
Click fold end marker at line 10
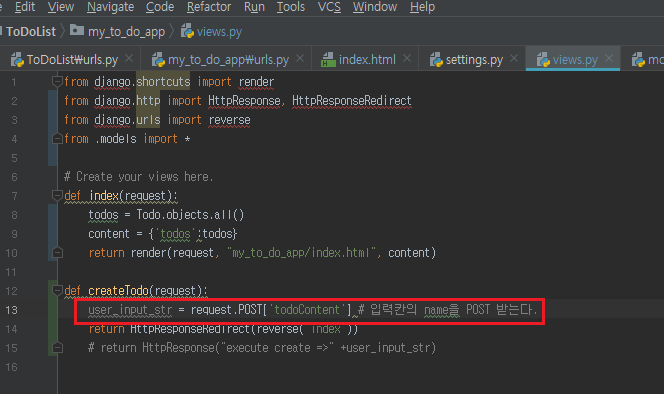click(x=57, y=253)
